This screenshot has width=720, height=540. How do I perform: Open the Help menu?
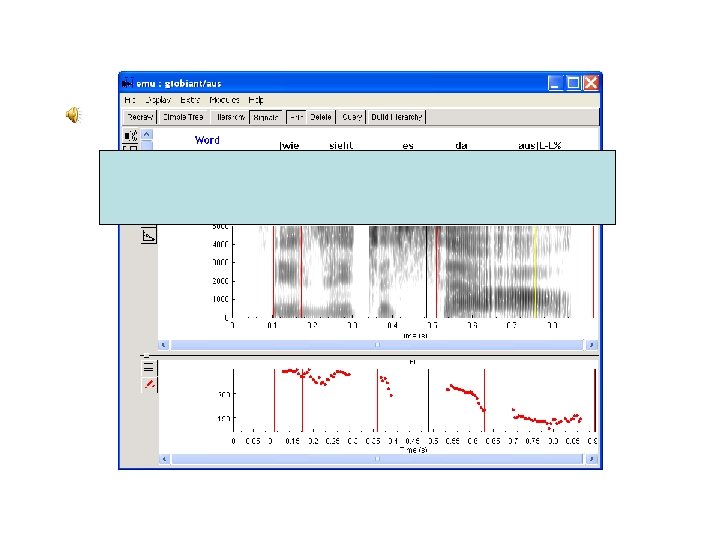point(256,100)
